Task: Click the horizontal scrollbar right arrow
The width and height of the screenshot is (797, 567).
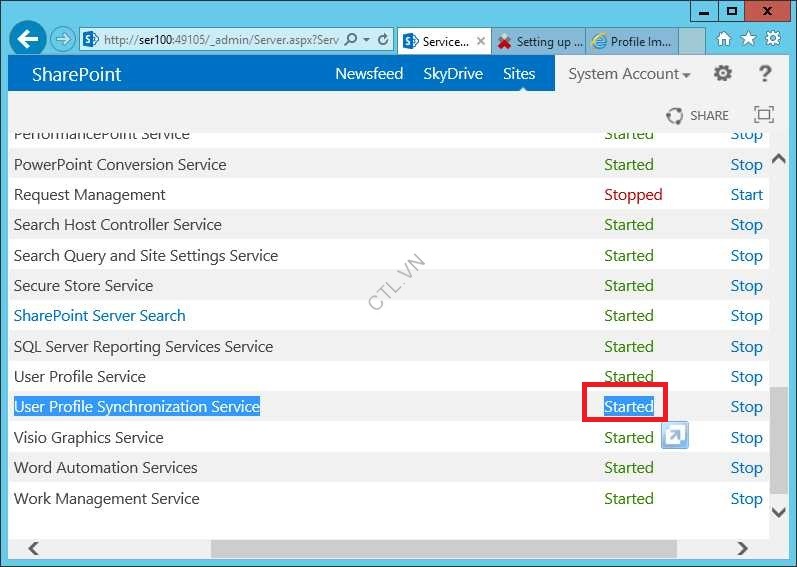Action: (742, 548)
